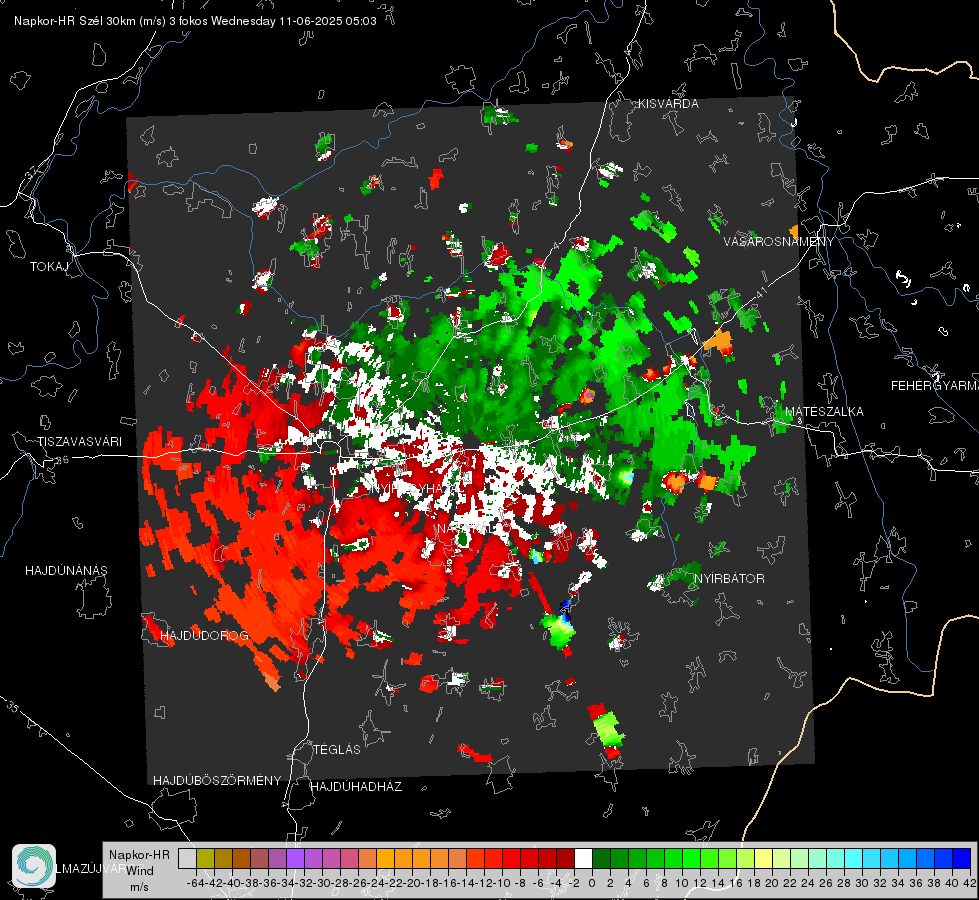Select the NYÍRBÁTOR city label
This screenshot has width=979, height=900.
pyautogui.click(x=729, y=579)
